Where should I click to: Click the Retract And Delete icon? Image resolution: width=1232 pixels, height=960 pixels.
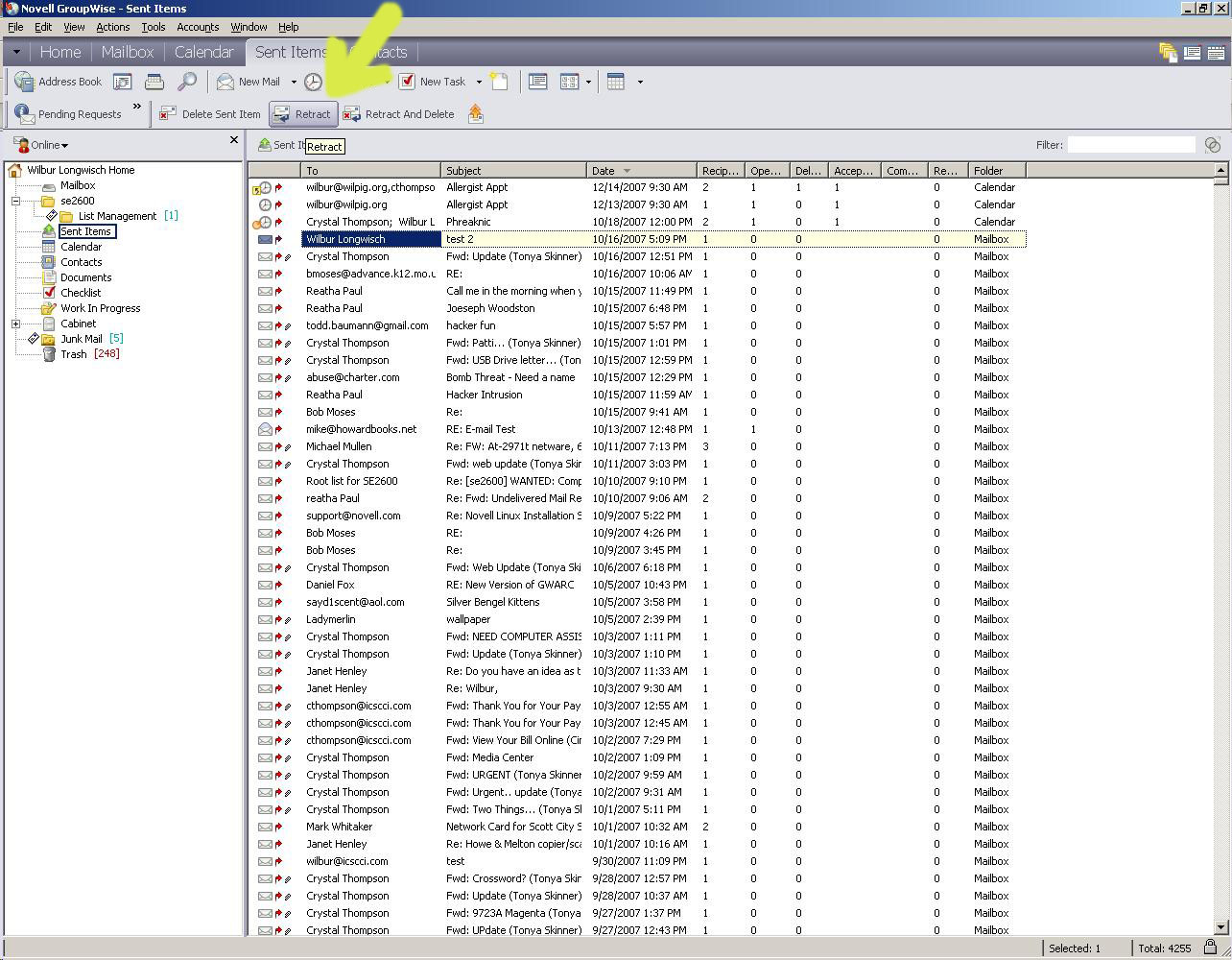tap(352, 114)
